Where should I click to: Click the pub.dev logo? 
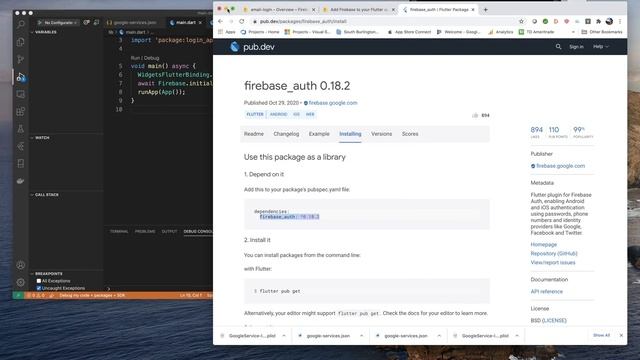(252, 47)
